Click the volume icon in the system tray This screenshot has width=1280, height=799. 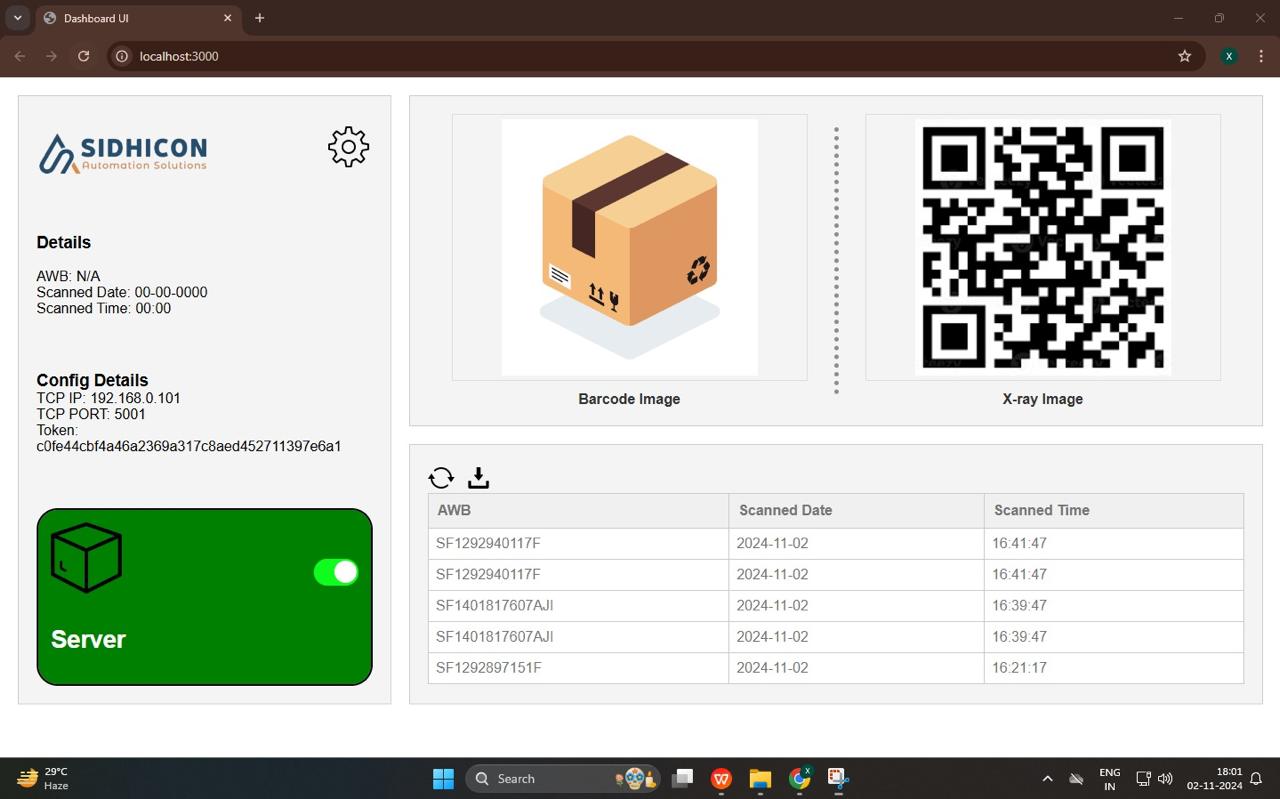point(1165,778)
